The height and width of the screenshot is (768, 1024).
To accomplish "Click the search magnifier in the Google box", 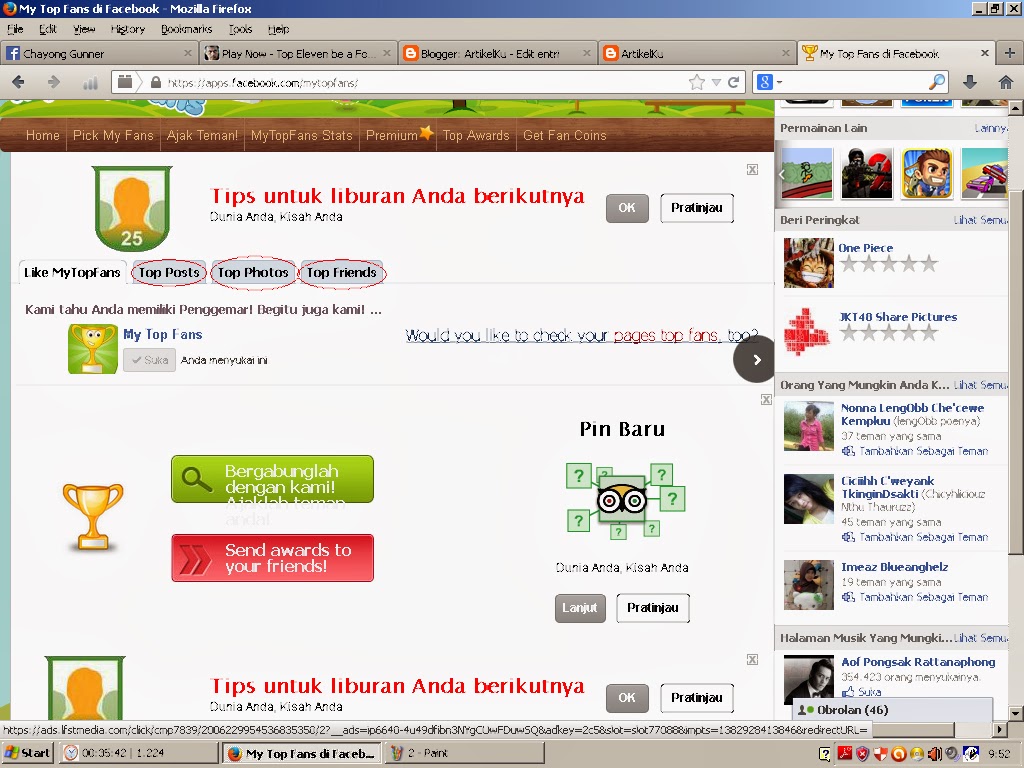I will [937, 82].
